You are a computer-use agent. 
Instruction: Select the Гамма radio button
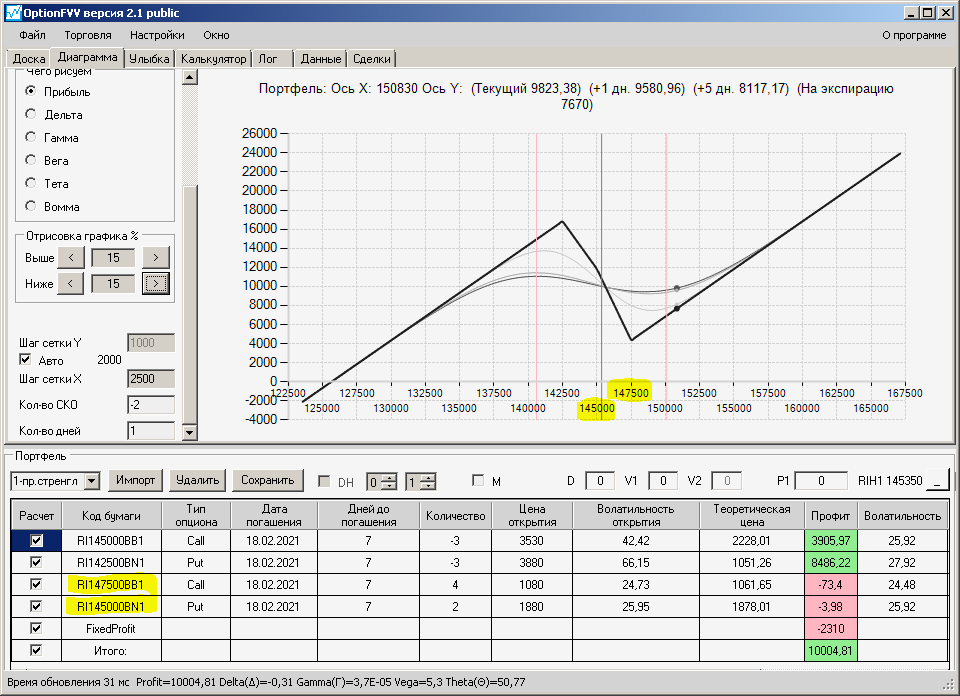31,137
